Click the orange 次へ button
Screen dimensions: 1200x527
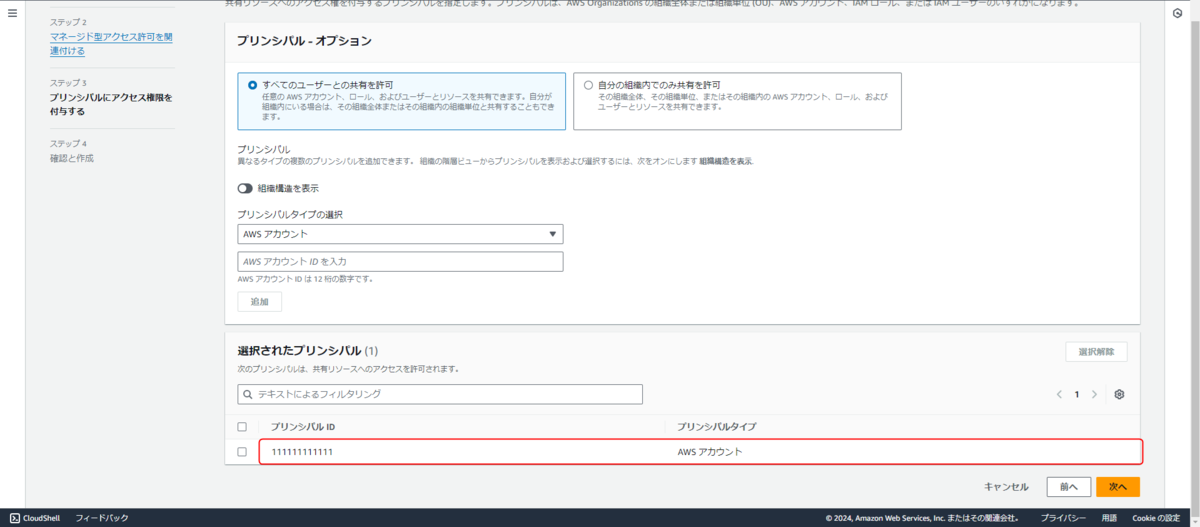point(1118,487)
